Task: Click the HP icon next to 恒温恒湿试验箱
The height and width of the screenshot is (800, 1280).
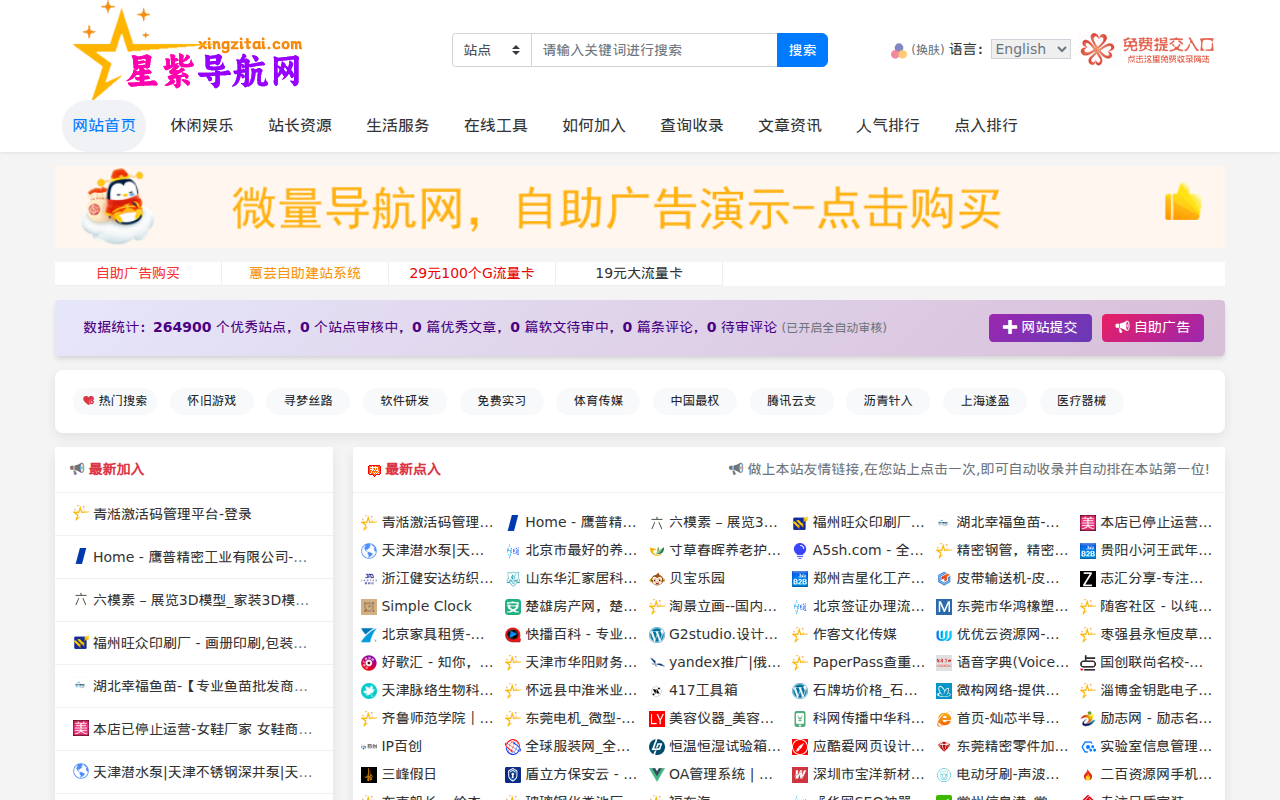Action: tap(655, 746)
